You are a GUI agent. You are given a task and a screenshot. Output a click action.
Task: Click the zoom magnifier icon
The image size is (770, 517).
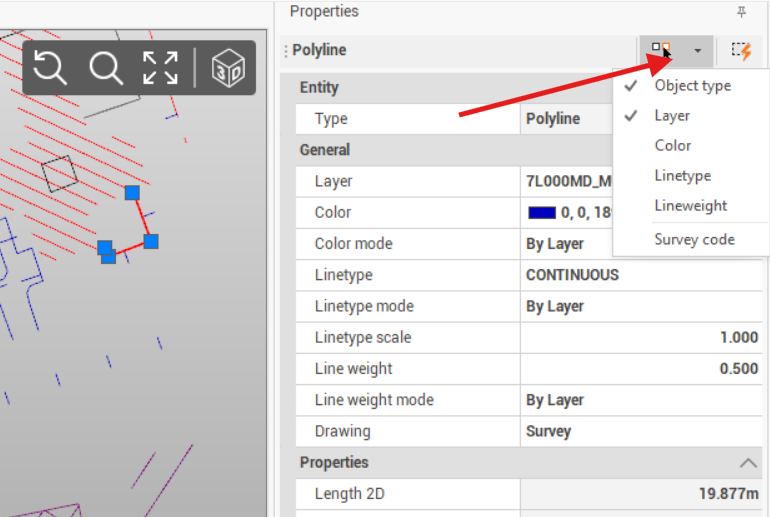105,68
